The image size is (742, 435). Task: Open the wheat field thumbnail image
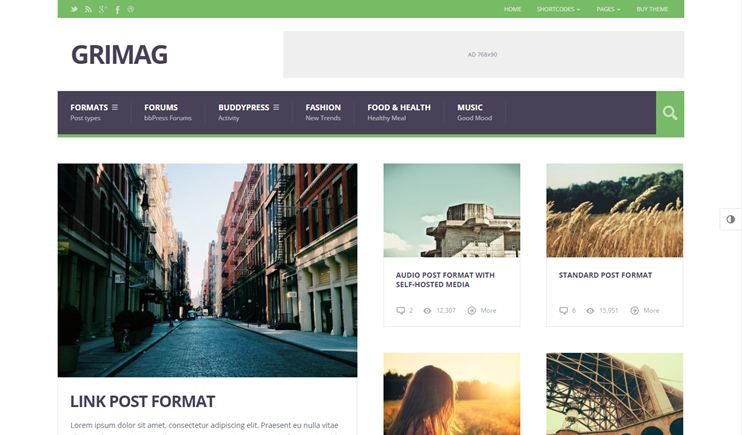615,210
